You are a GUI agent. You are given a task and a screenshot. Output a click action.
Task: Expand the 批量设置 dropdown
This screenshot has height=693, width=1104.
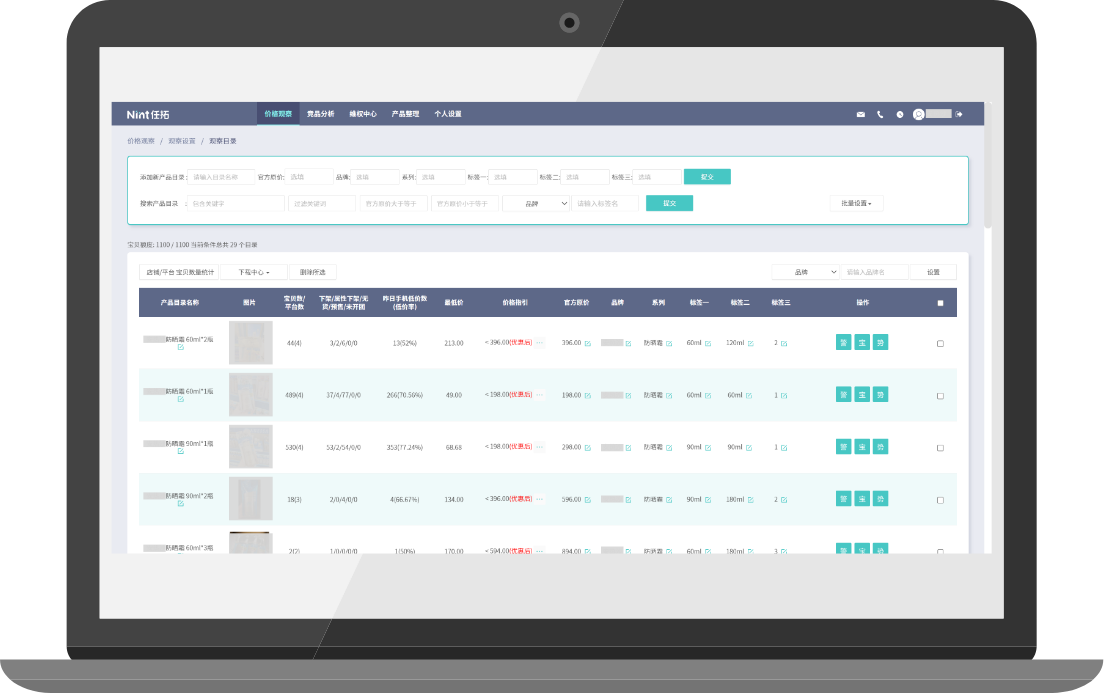click(856, 203)
